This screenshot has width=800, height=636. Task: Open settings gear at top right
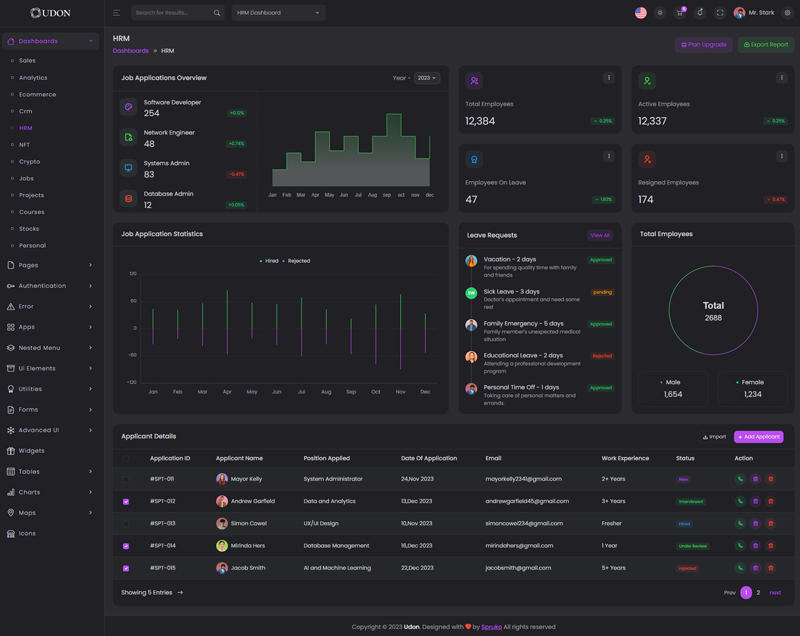tap(787, 13)
